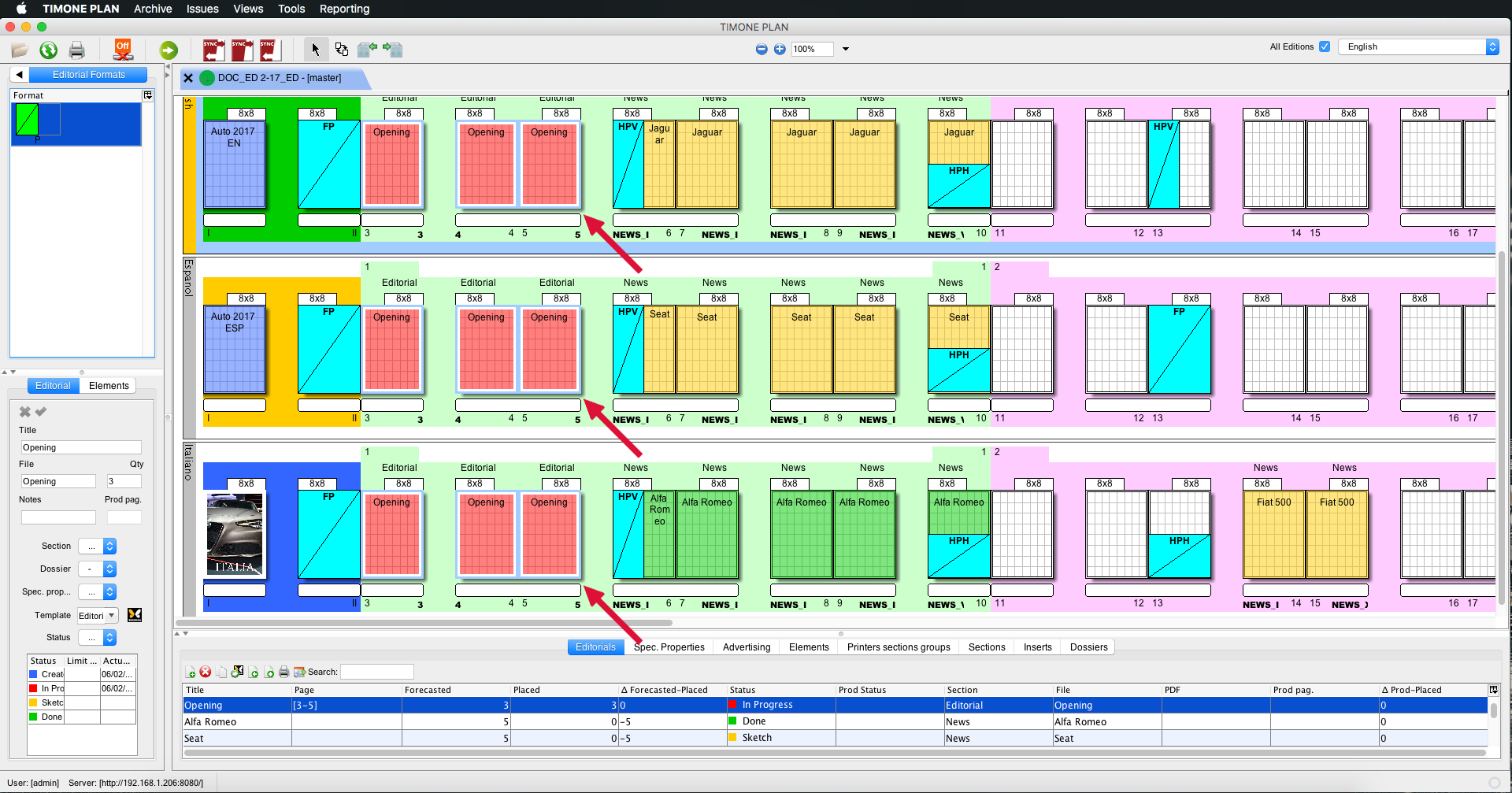Select the green format swatch in Format list
This screenshot has height=793, width=1512.
tap(28, 120)
